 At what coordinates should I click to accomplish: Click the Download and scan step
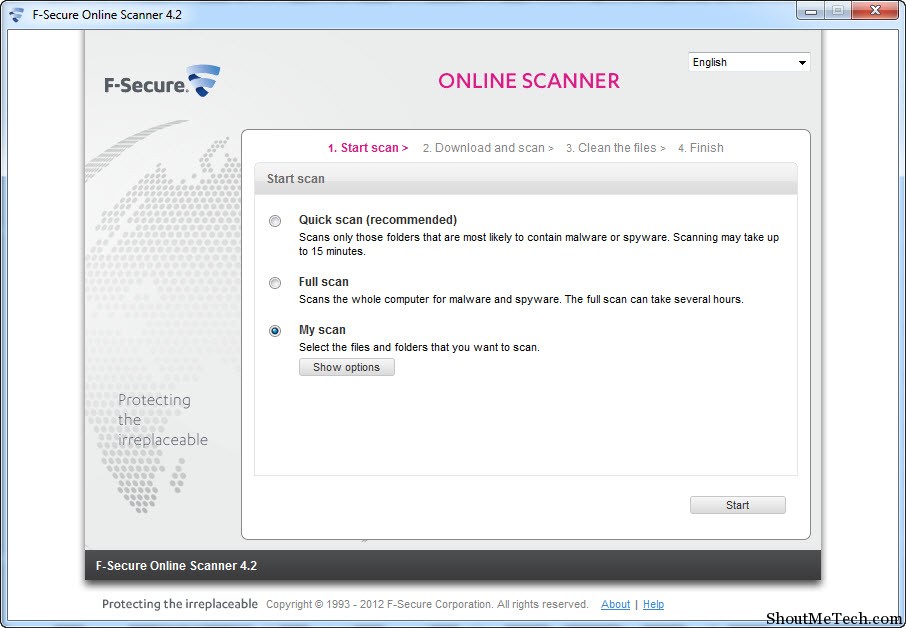point(488,147)
